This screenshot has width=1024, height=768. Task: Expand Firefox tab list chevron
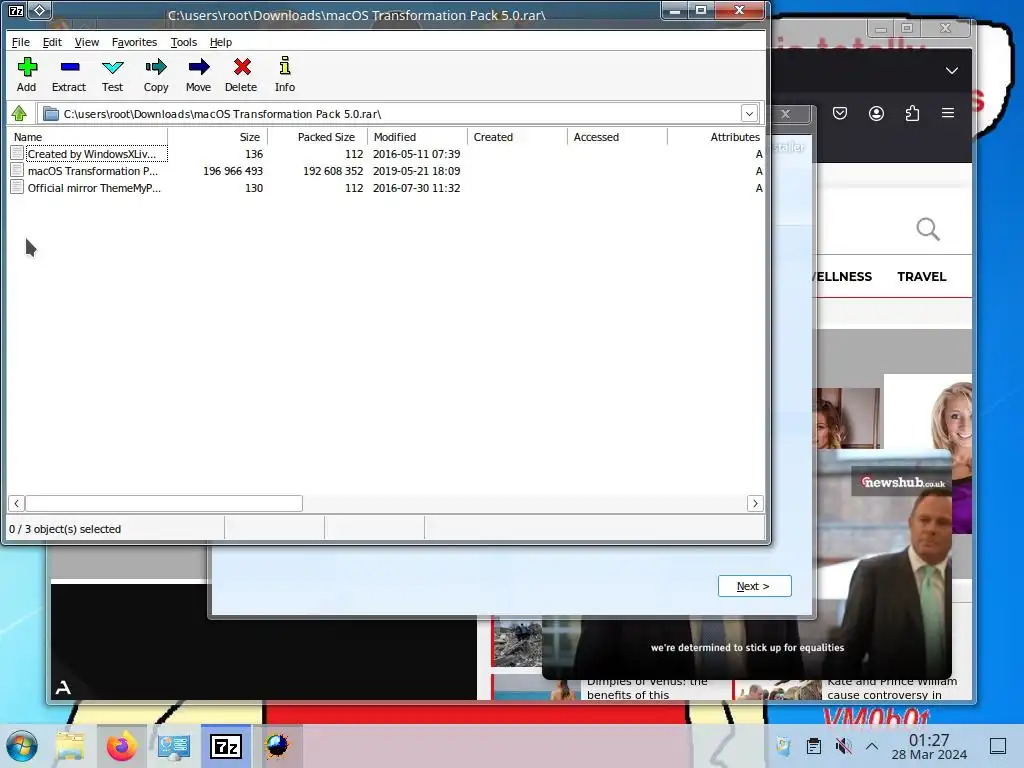(952, 71)
